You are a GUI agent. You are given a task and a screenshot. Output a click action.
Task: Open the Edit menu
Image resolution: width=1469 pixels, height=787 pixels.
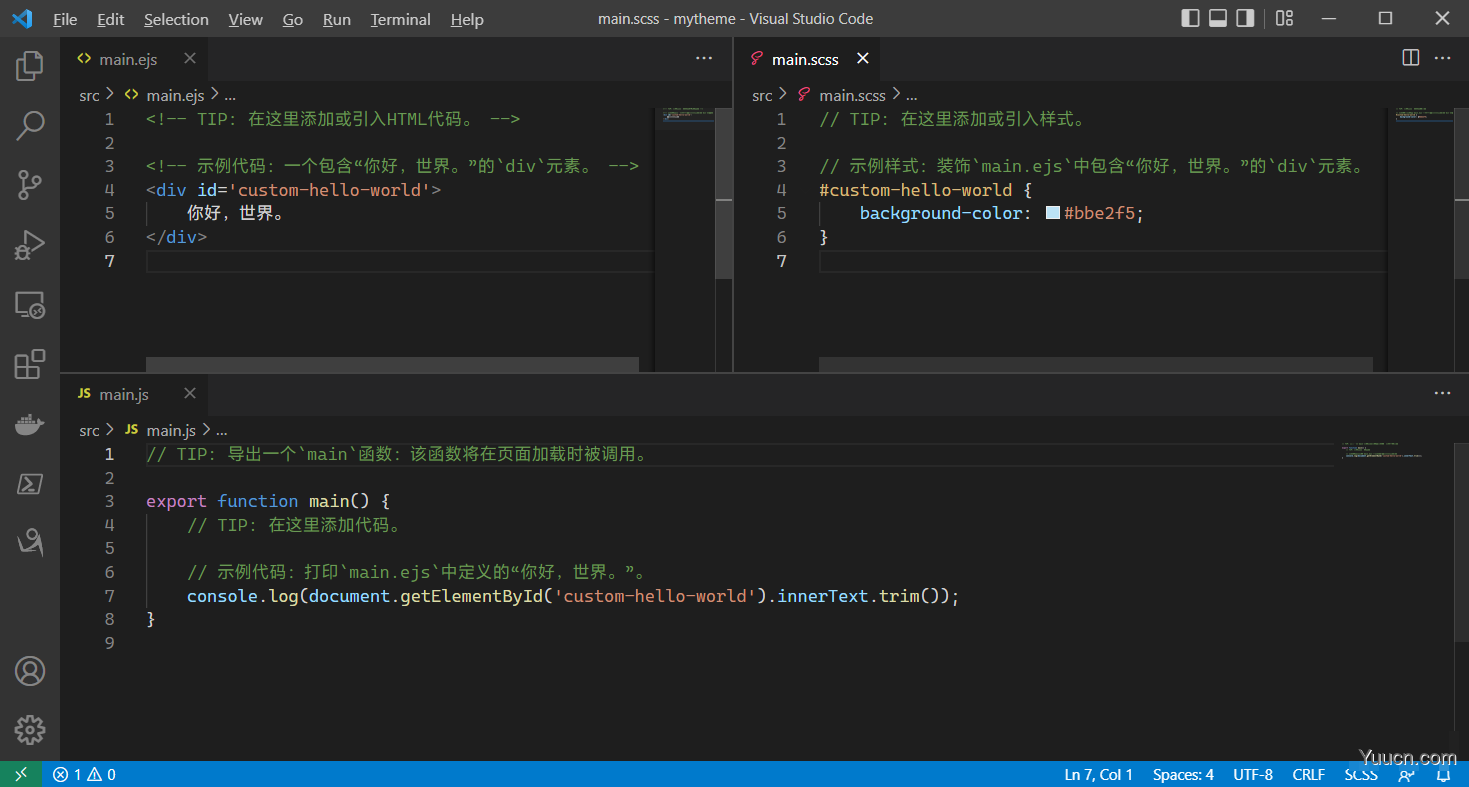pos(111,19)
